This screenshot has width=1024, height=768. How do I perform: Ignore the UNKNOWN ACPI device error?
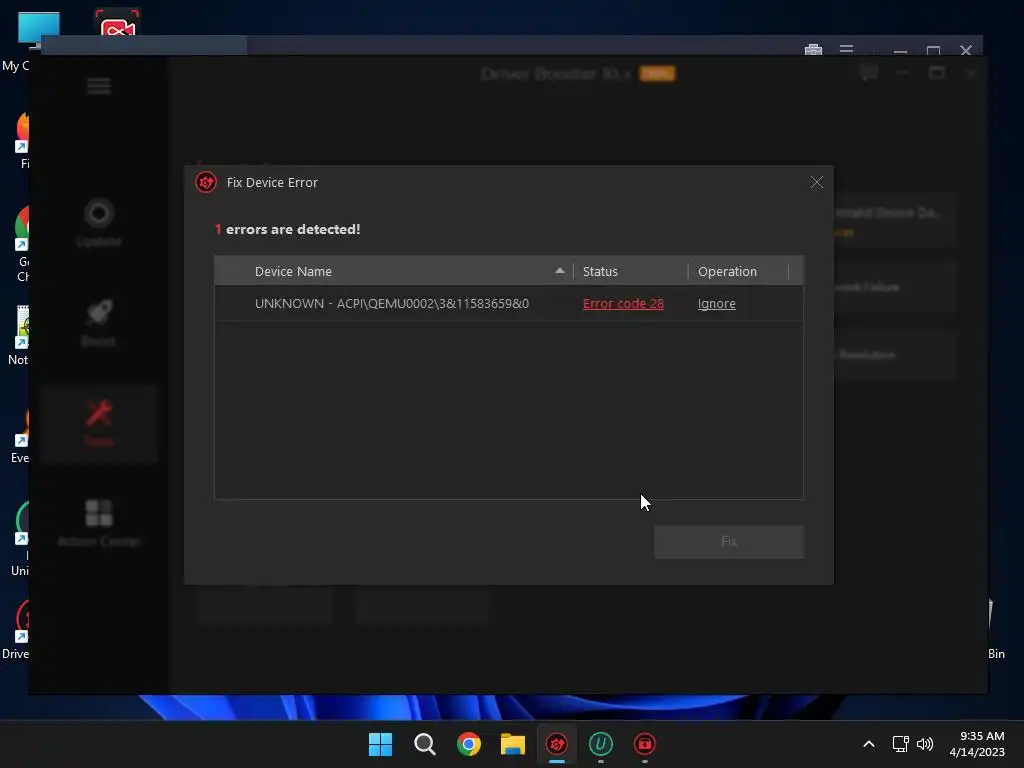coord(716,304)
